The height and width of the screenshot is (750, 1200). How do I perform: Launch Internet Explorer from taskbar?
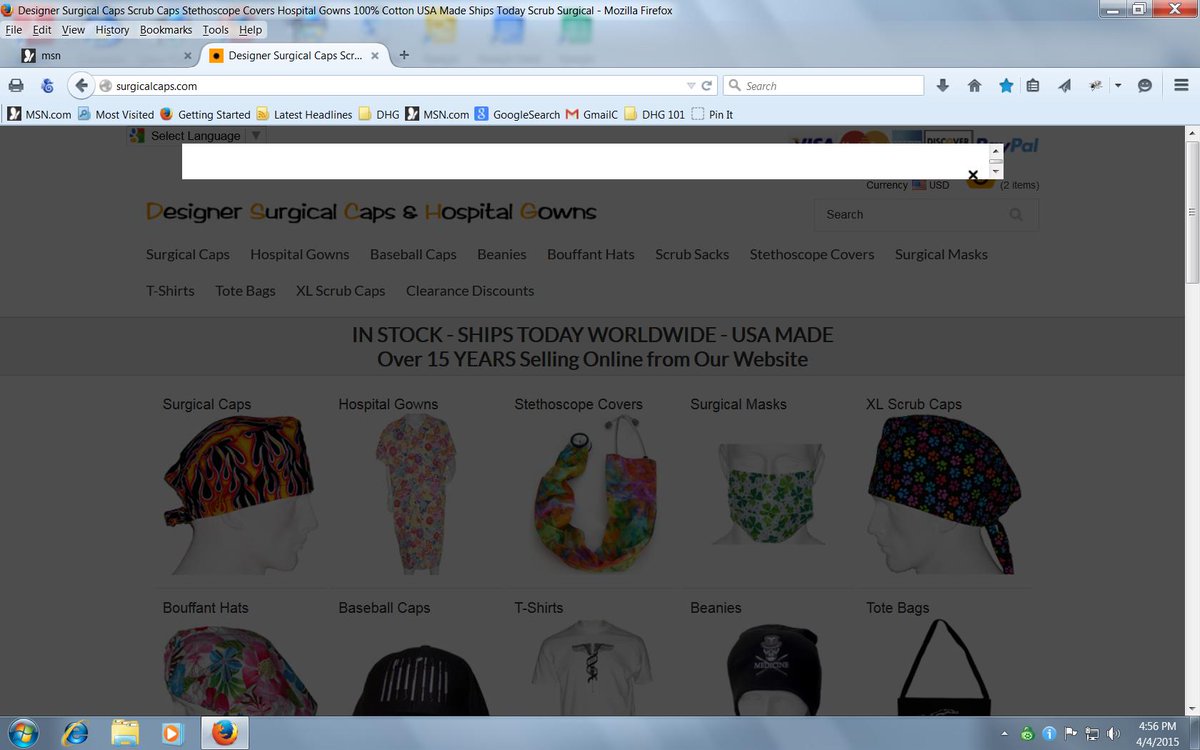pyautogui.click(x=76, y=733)
